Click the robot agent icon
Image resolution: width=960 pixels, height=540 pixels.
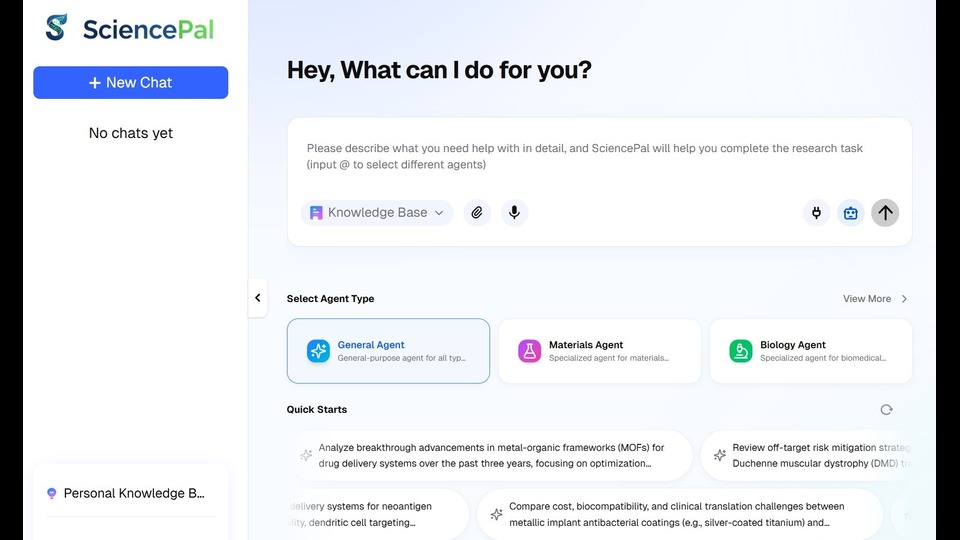850,212
